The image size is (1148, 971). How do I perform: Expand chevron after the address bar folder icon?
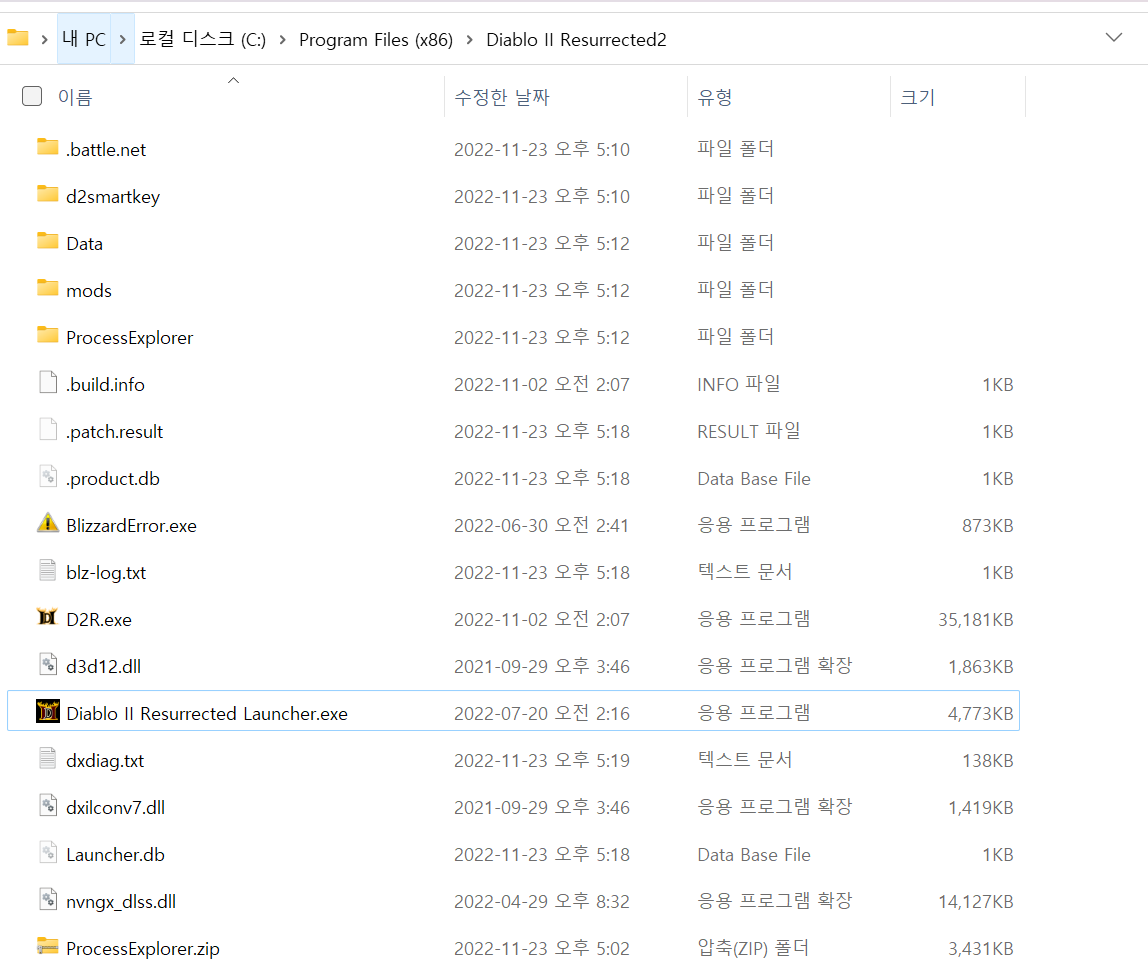click(45, 40)
